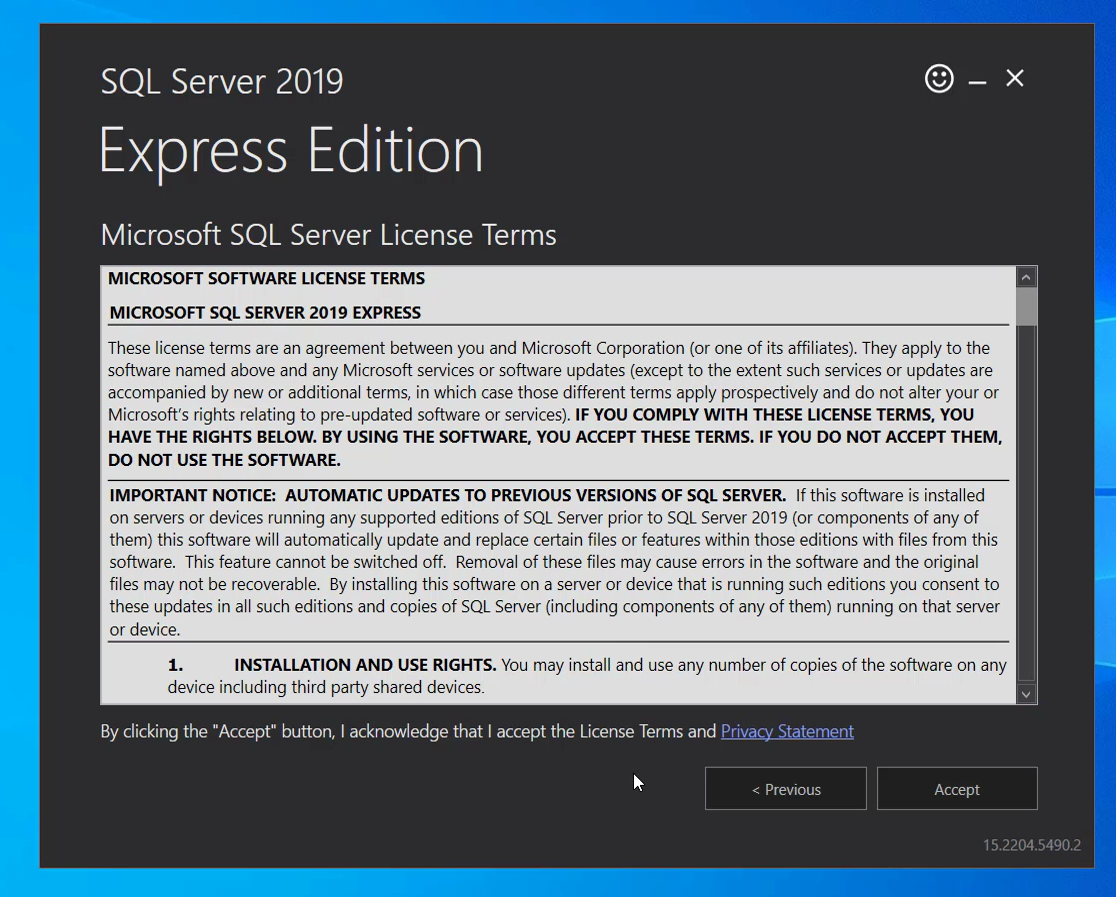Click the 'SQL Server 2019' title text
Image resolution: width=1116 pixels, height=897 pixels.
pos(222,81)
